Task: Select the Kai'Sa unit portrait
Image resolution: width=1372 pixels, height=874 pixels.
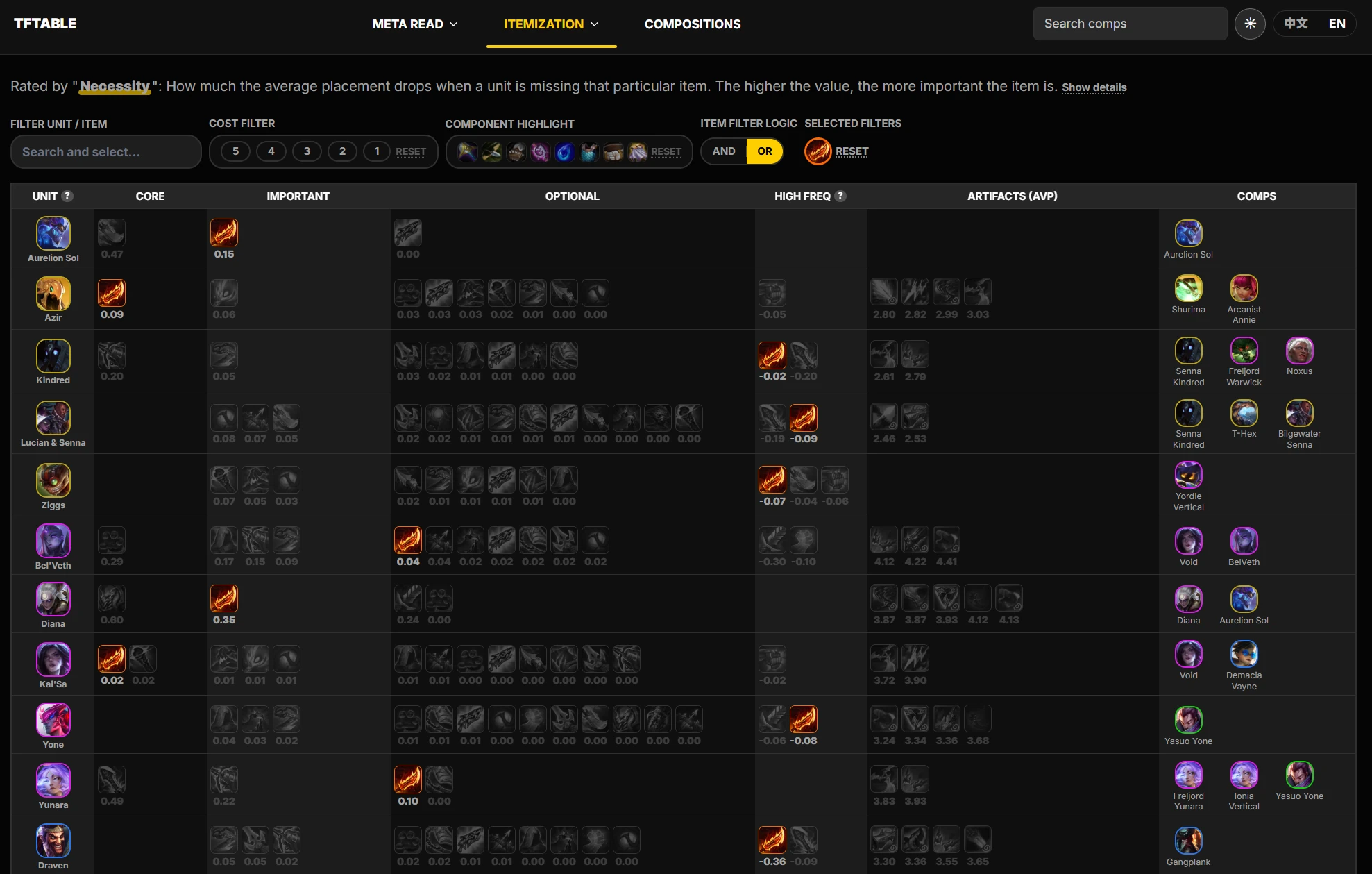Action: pos(53,659)
